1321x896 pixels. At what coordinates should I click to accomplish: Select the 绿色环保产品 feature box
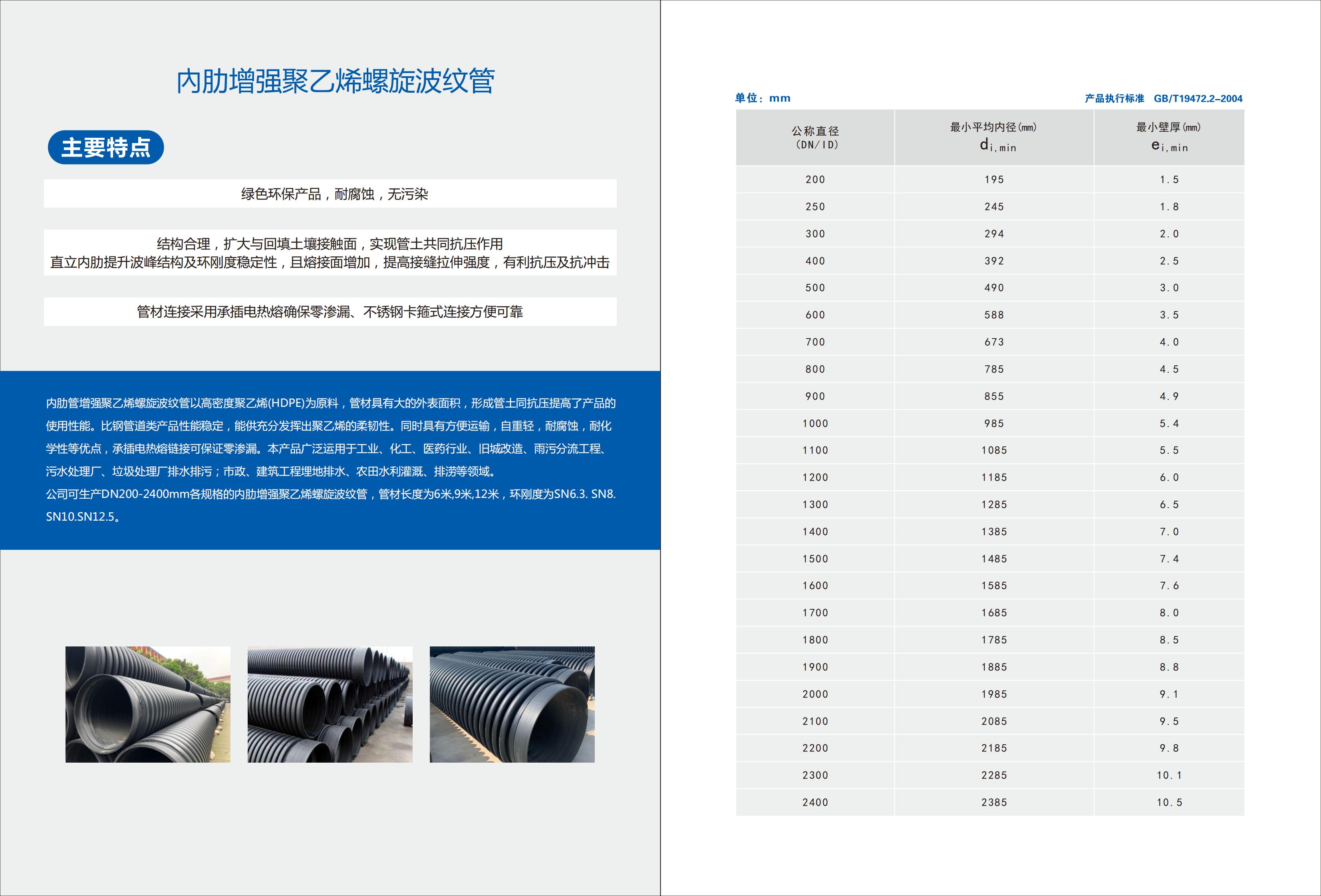point(330,194)
